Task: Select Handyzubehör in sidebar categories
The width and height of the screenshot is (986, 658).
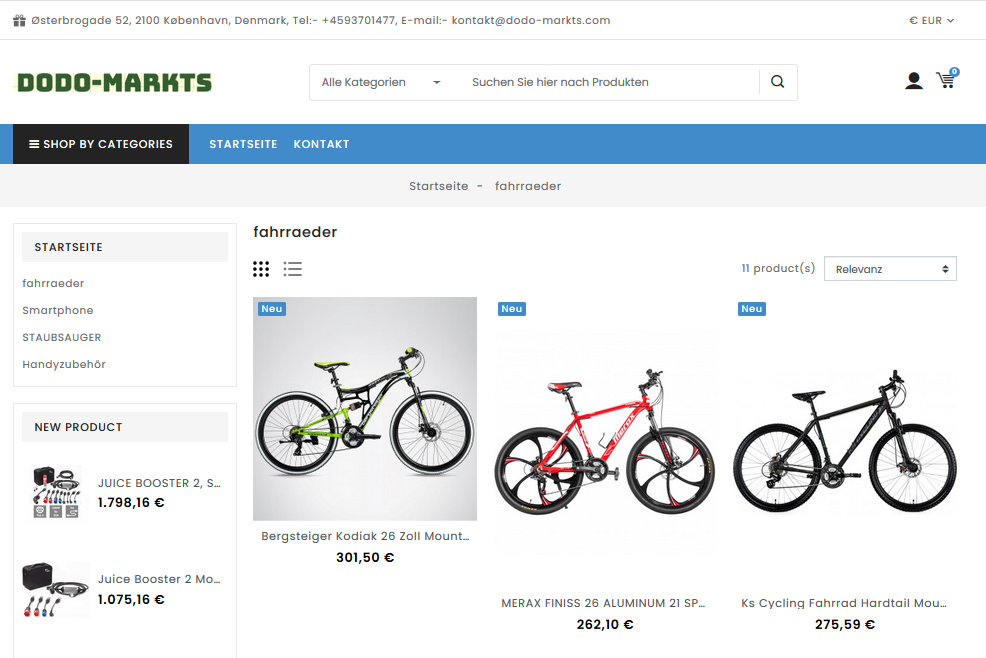Action: (64, 364)
